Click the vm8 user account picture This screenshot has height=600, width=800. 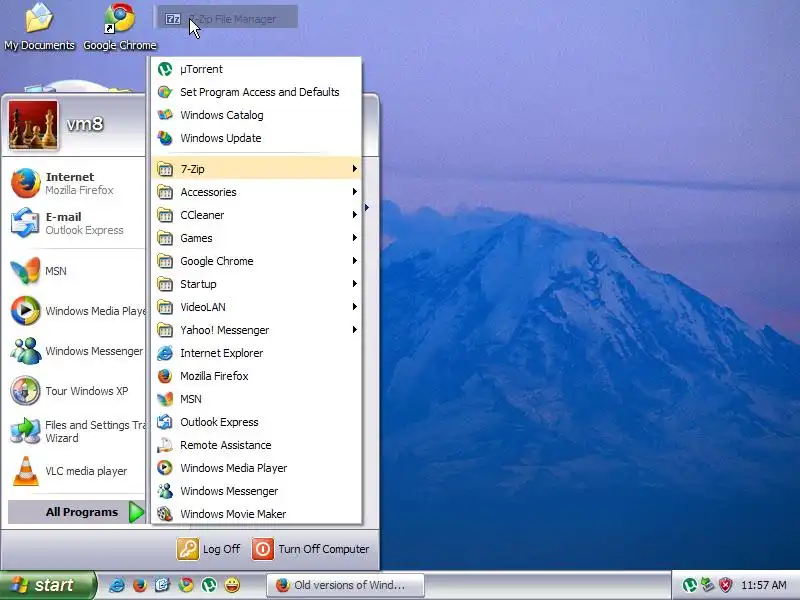click(33, 124)
